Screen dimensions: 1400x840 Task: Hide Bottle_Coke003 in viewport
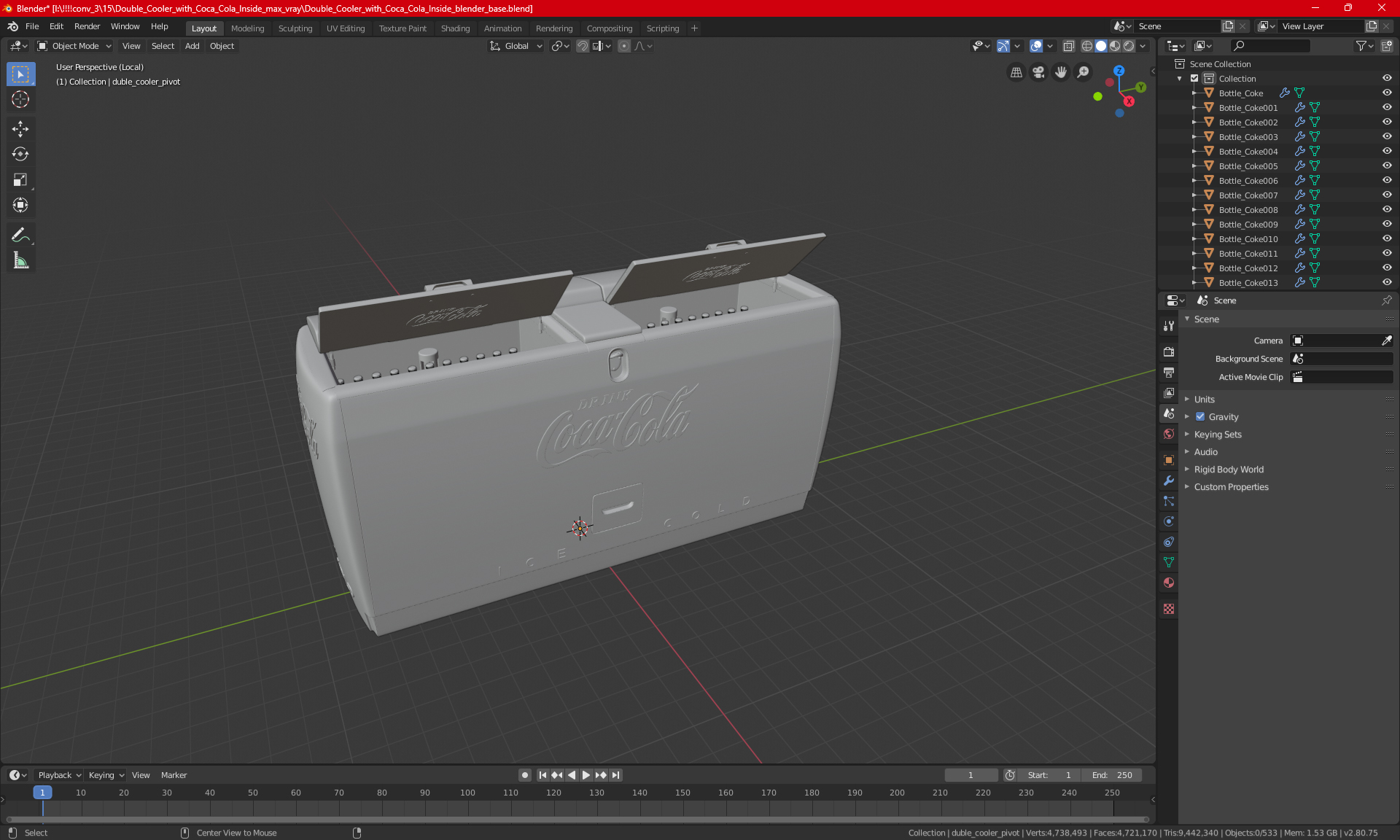[1387, 136]
